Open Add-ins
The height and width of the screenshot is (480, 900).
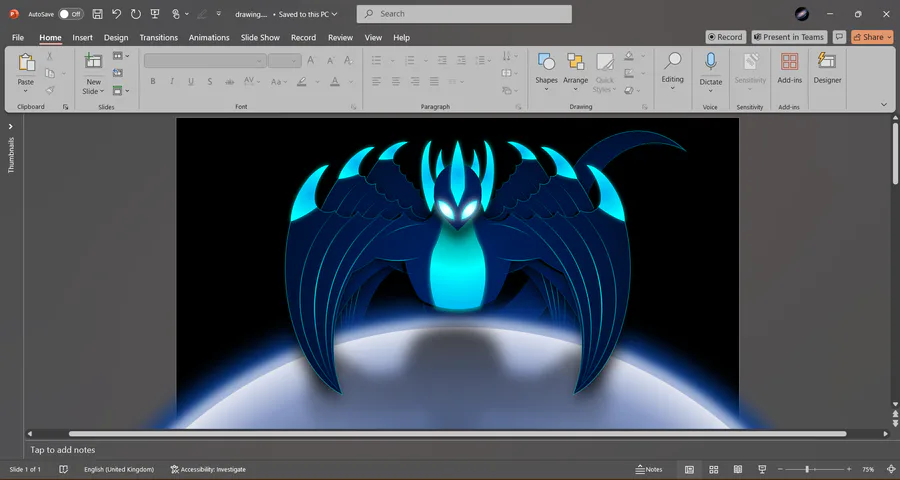pos(789,68)
